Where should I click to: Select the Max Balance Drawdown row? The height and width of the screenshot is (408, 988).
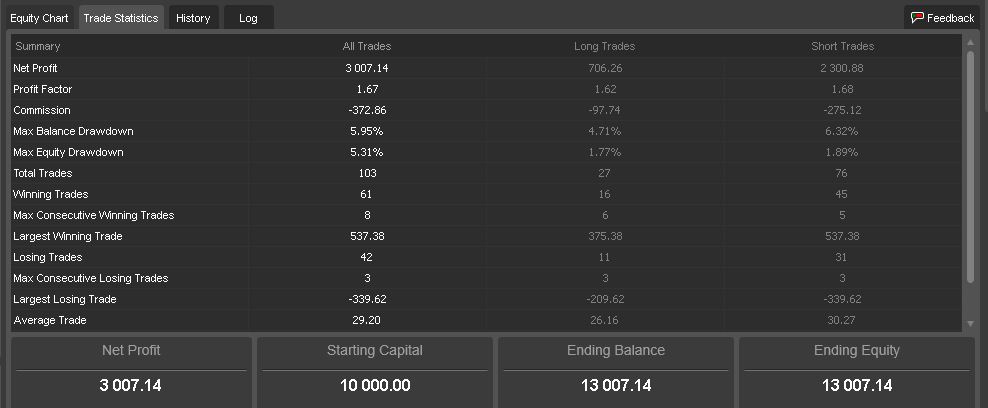point(486,132)
